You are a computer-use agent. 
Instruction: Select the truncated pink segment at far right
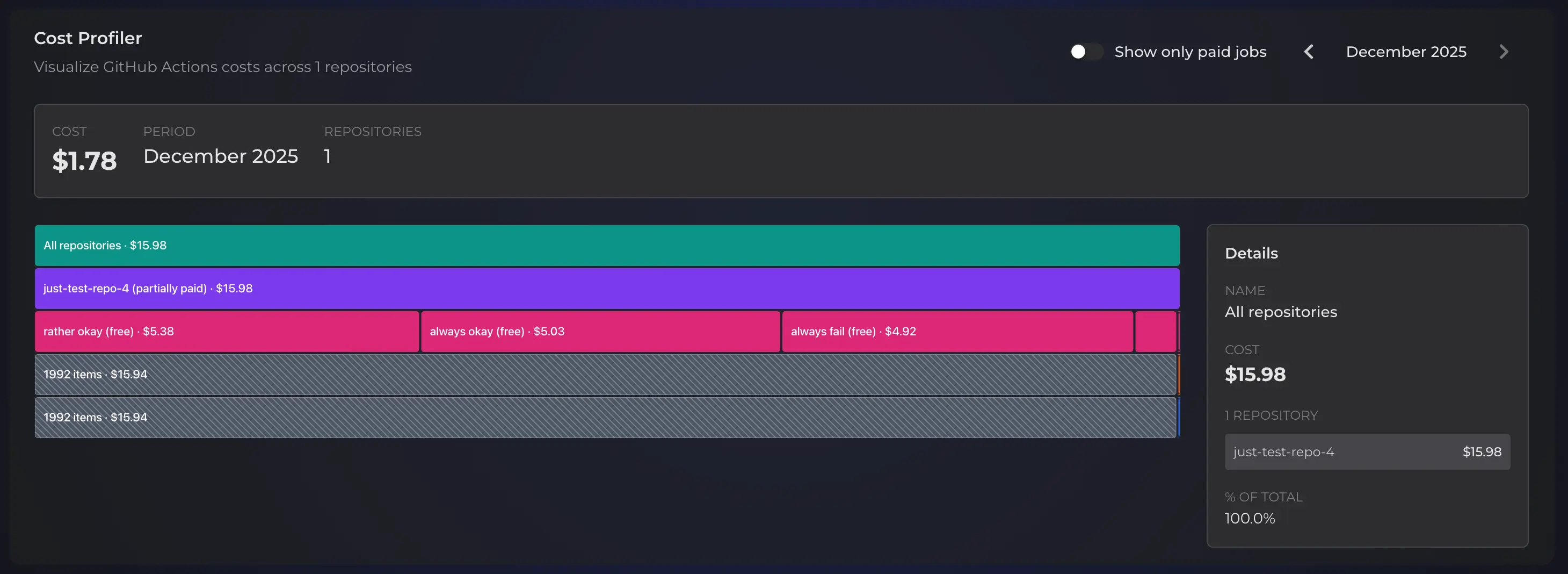pos(1155,332)
